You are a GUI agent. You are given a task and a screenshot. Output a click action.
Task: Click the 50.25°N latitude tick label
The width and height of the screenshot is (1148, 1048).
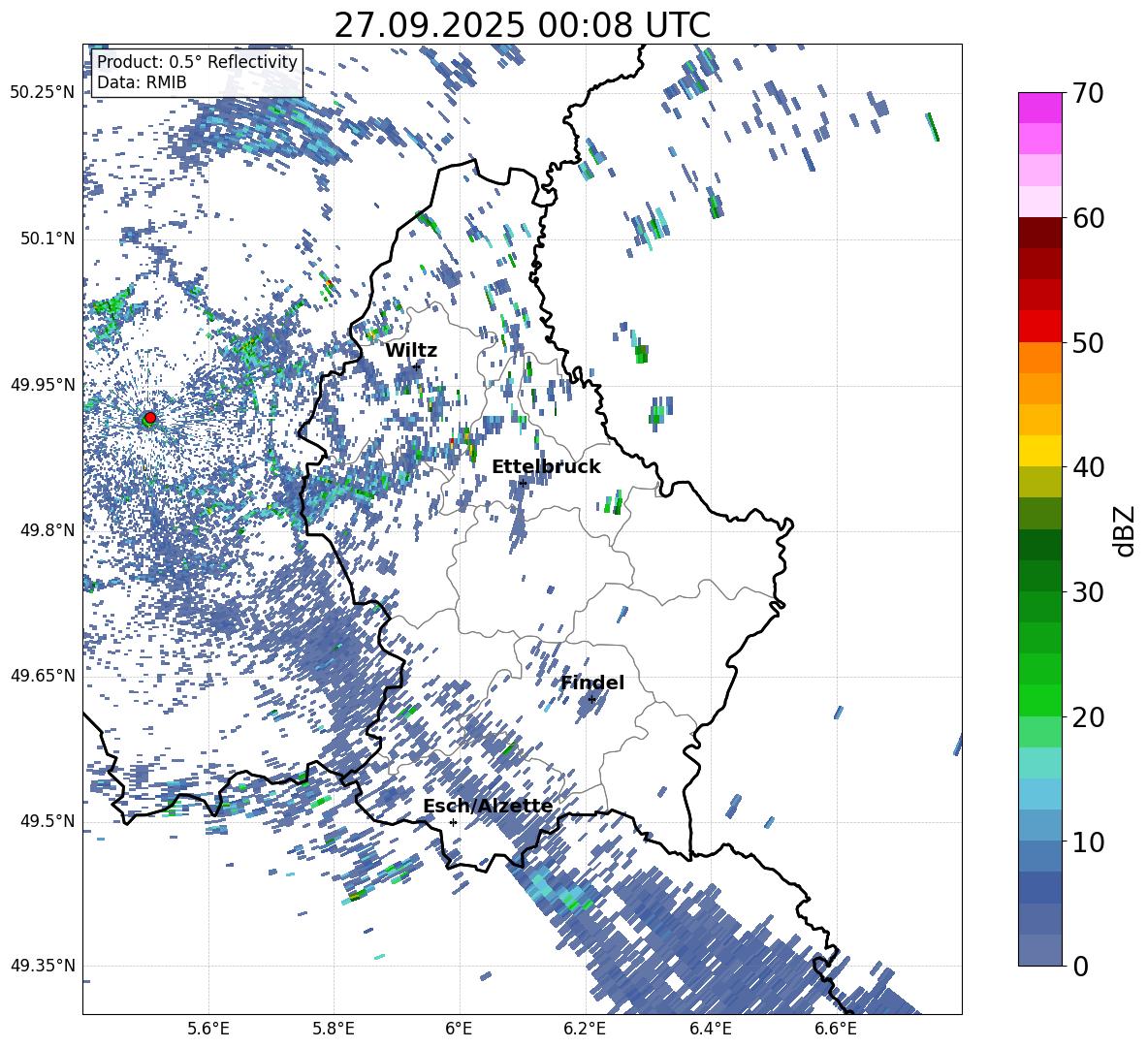pos(43,93)
